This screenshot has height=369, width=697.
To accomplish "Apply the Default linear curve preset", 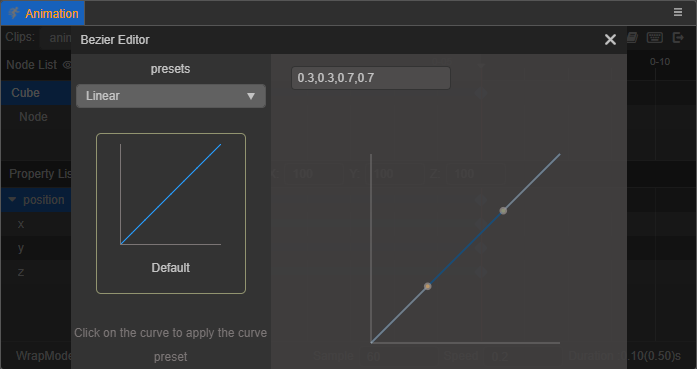I will point(171,213).
